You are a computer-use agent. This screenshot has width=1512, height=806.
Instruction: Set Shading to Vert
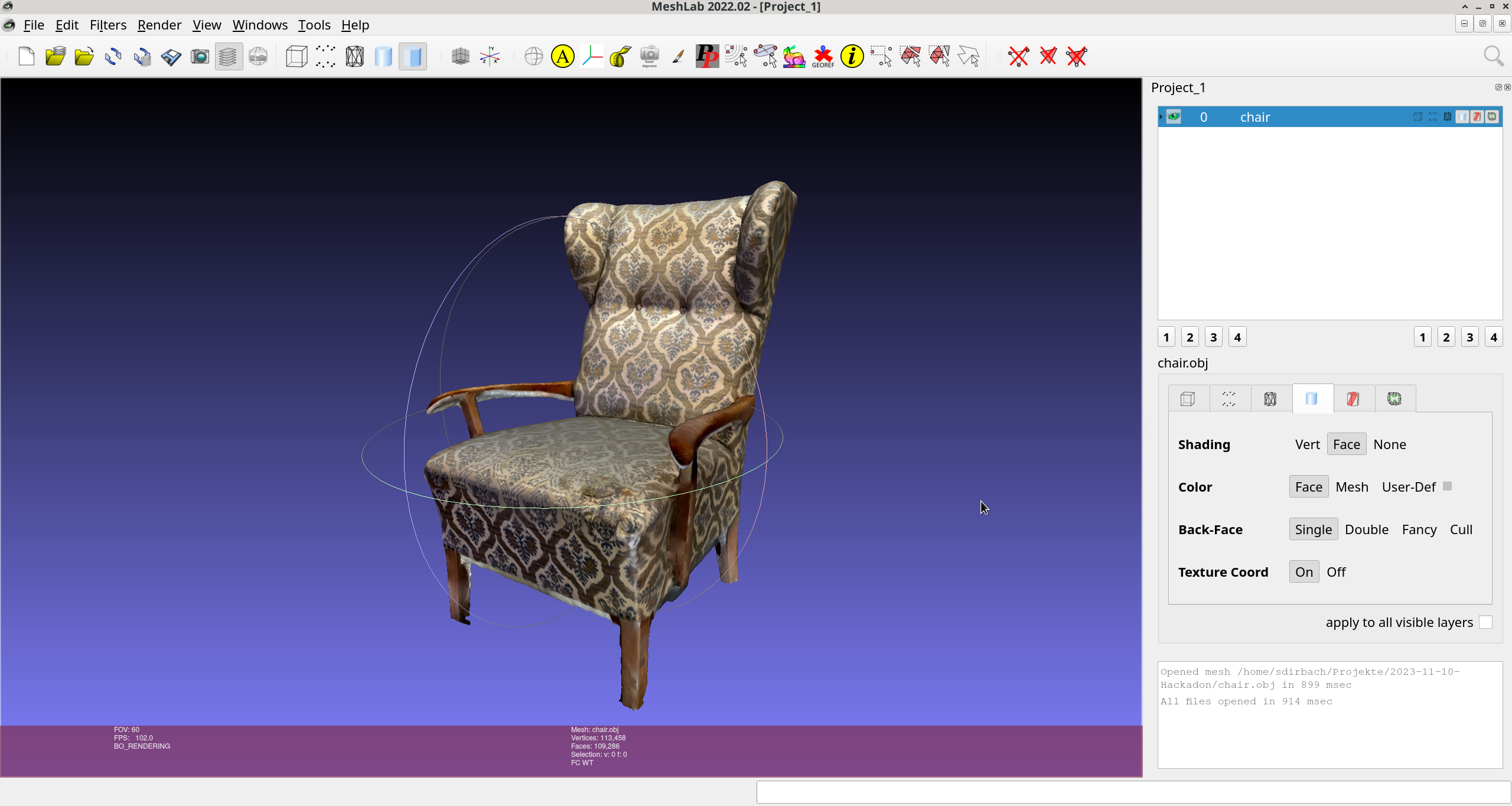pos(1307,444)
